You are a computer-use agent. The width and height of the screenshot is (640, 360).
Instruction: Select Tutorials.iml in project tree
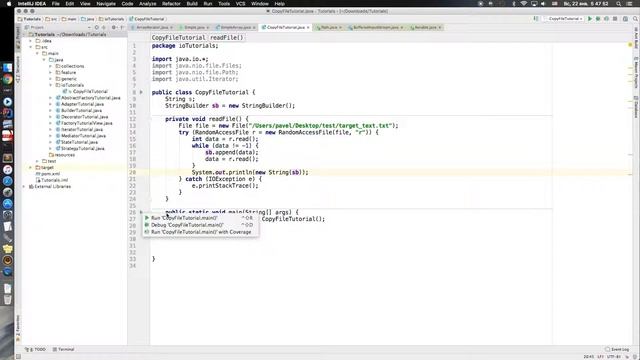52,180
